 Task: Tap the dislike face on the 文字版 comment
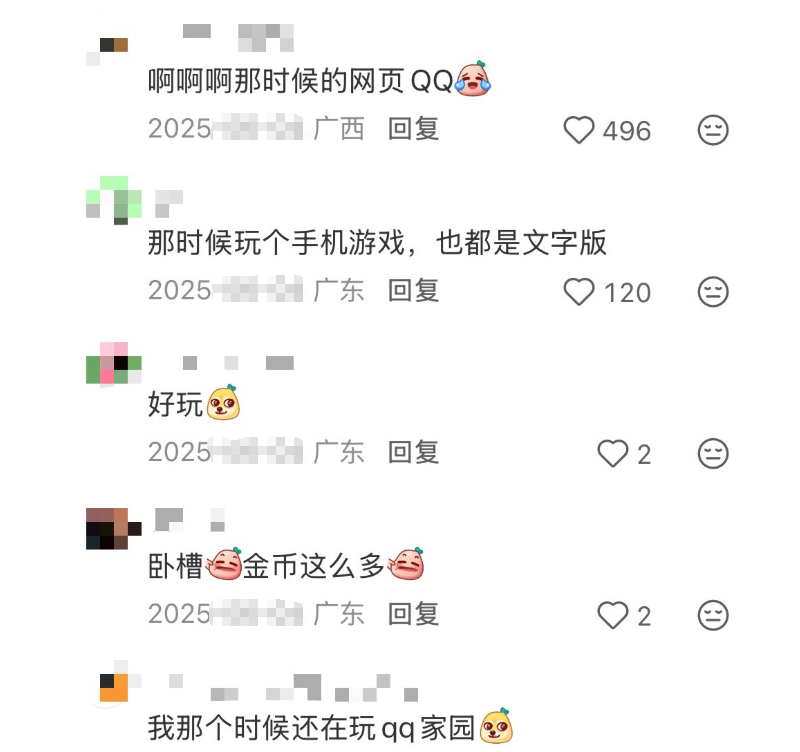[x=713, y=292]
